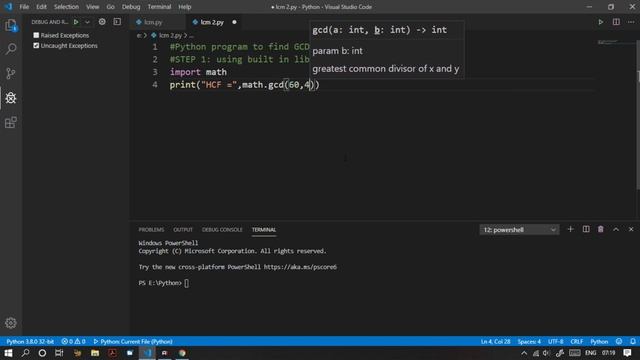Change language mode via Python
This screenshot has width=640, height=360.
[x=599, y=341]
